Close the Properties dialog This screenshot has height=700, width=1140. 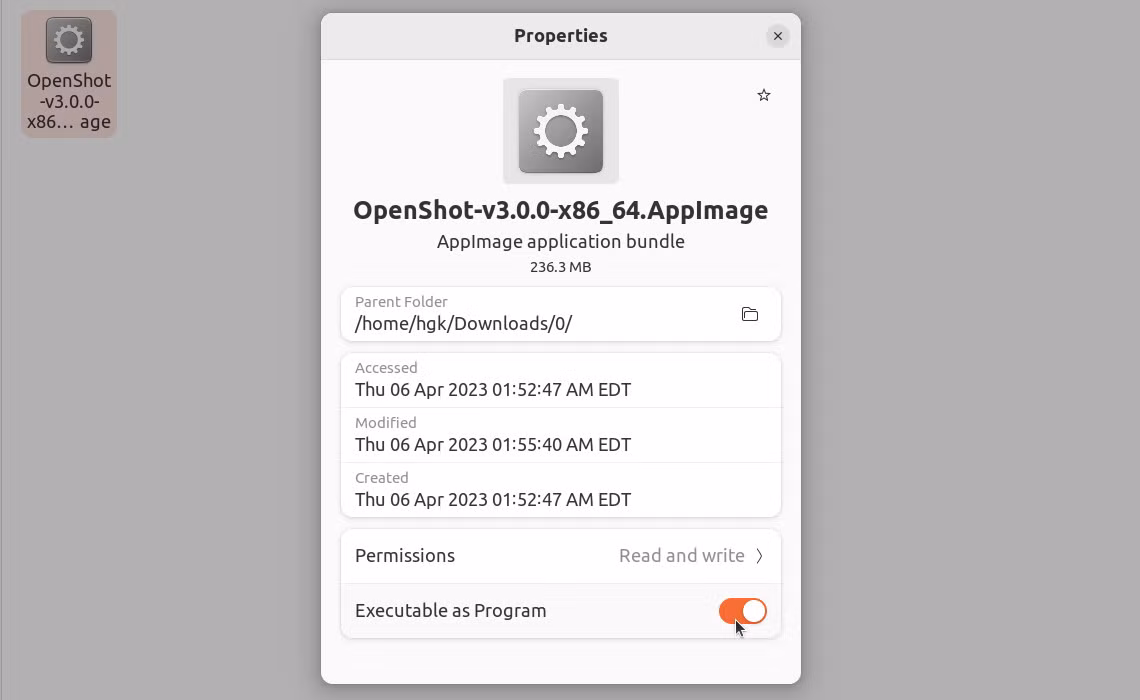coord(778,36)
